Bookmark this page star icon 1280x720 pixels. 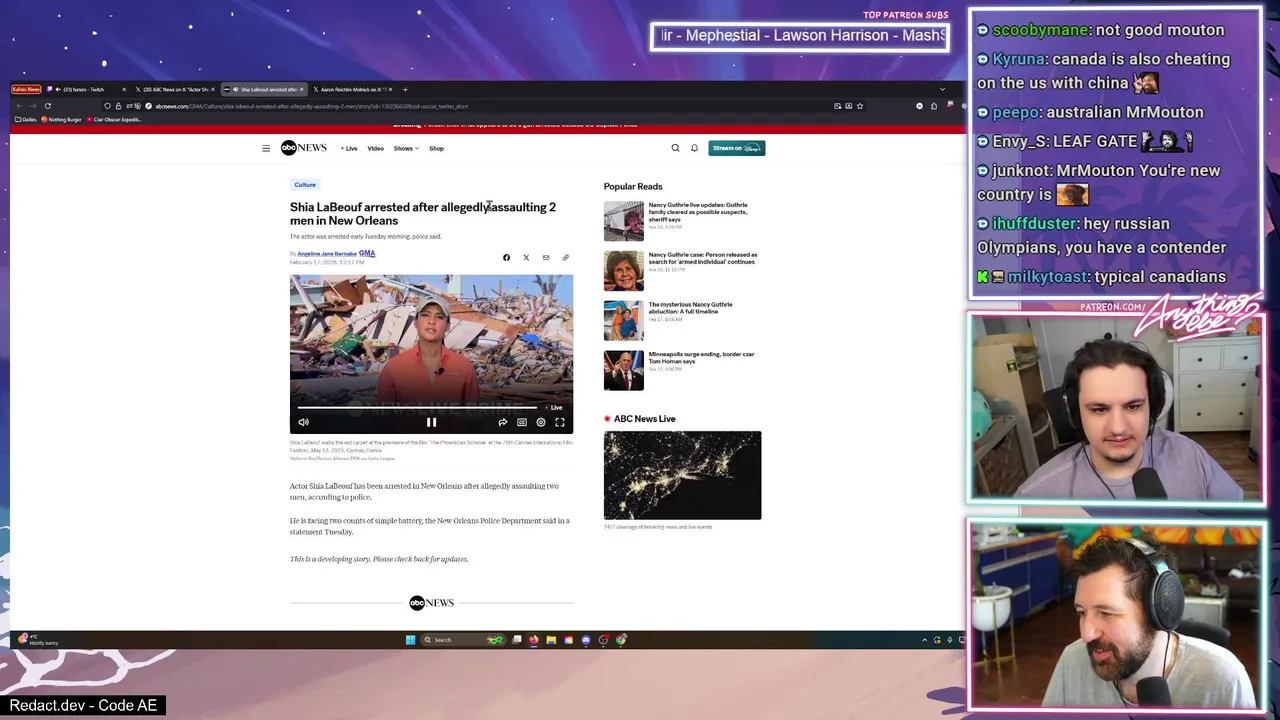pyautogui.click(x=859, y=106)
